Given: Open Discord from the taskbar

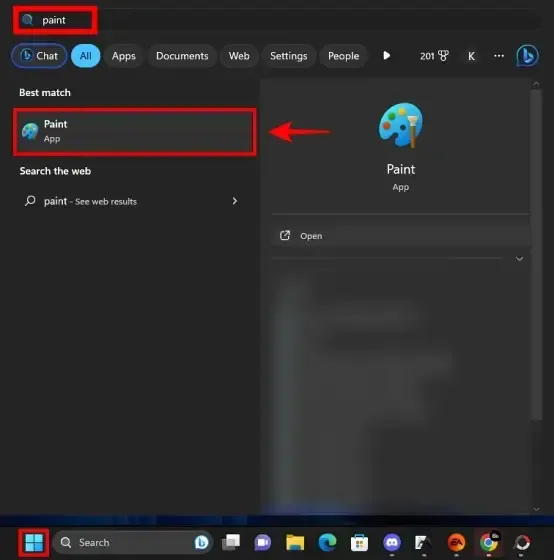Looking at the screenshot, I should [x=392, y=542].
